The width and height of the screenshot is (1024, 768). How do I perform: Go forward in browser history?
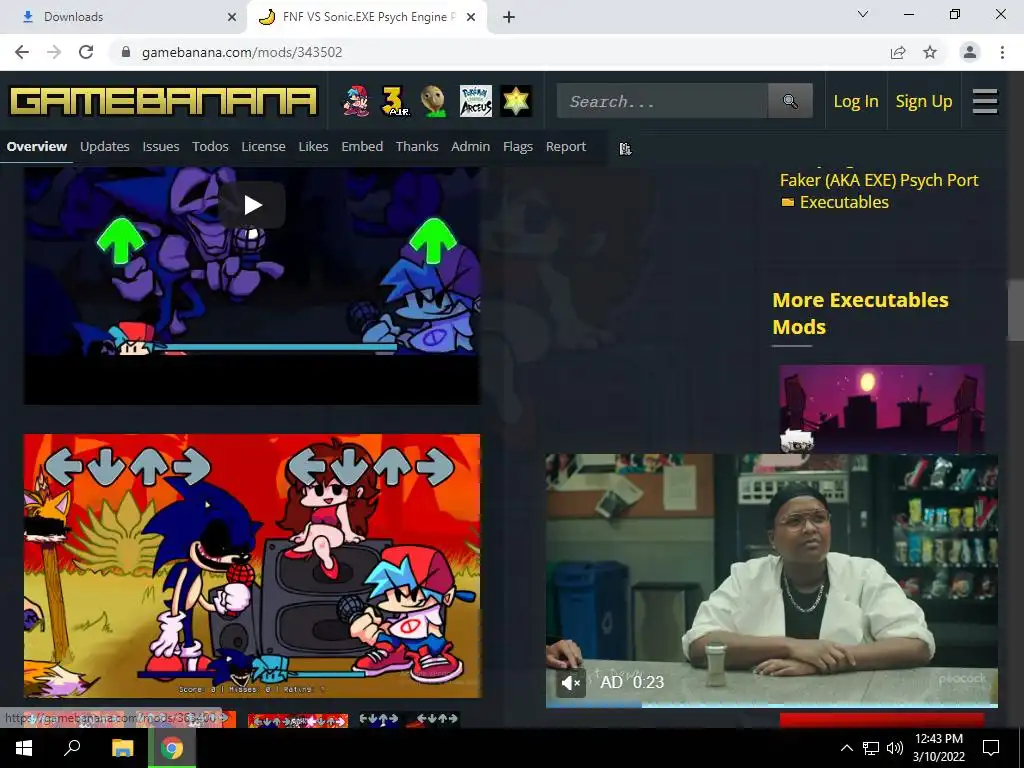coord(54,52)
